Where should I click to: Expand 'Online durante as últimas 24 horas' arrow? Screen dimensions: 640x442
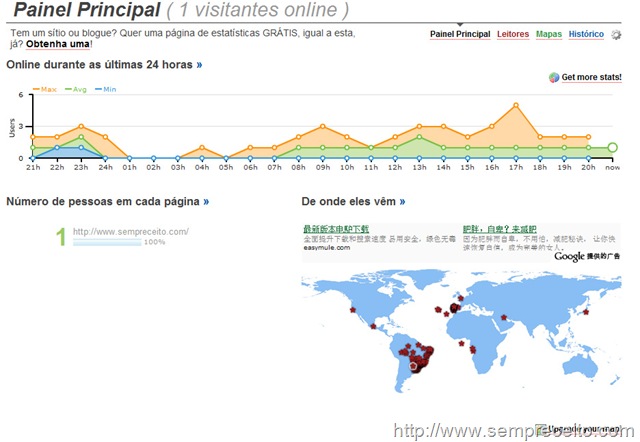point(199,64)
